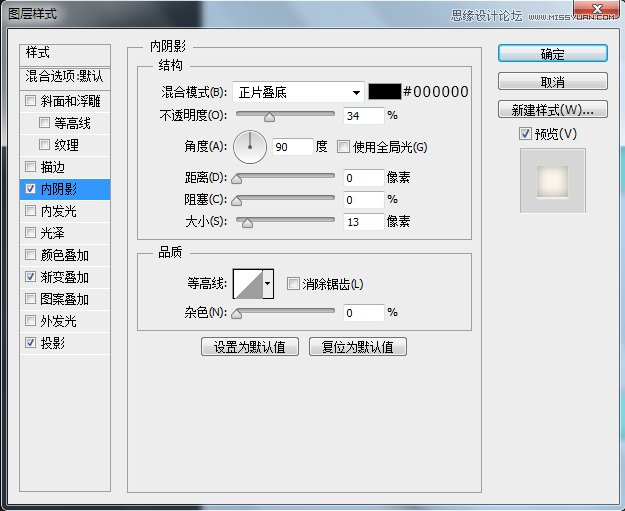
Task: Select the 外发光 style entry
Action: click(x=59, y=320)
